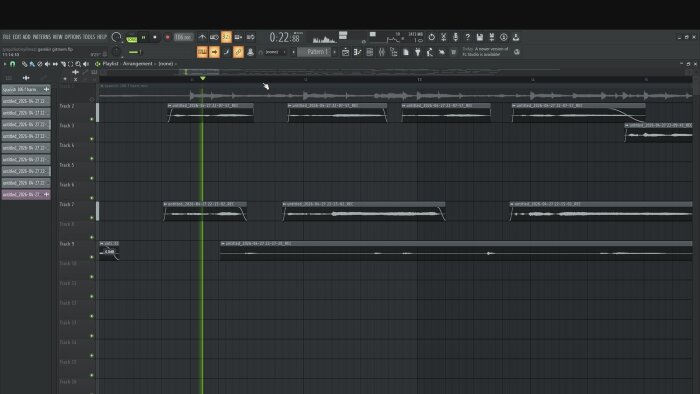The width and height of the screenshot is (700, 394).
Task: Open the EDIT menu
Action: [x=17, y=37]
